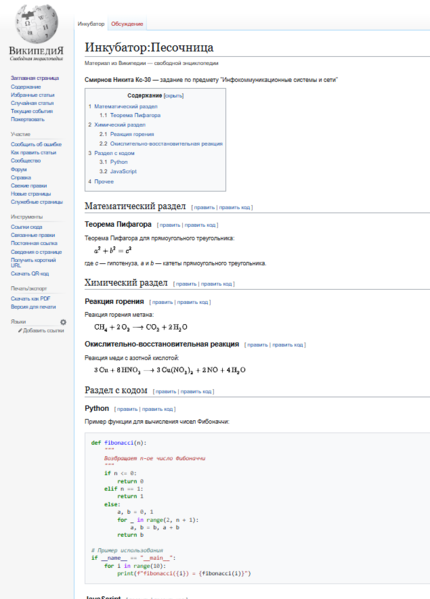This screenshot has height=599, width=430.
Task: Click править код next to Теорема Пифагора heading
Action: pyautogui.click(x=200, y=225)
